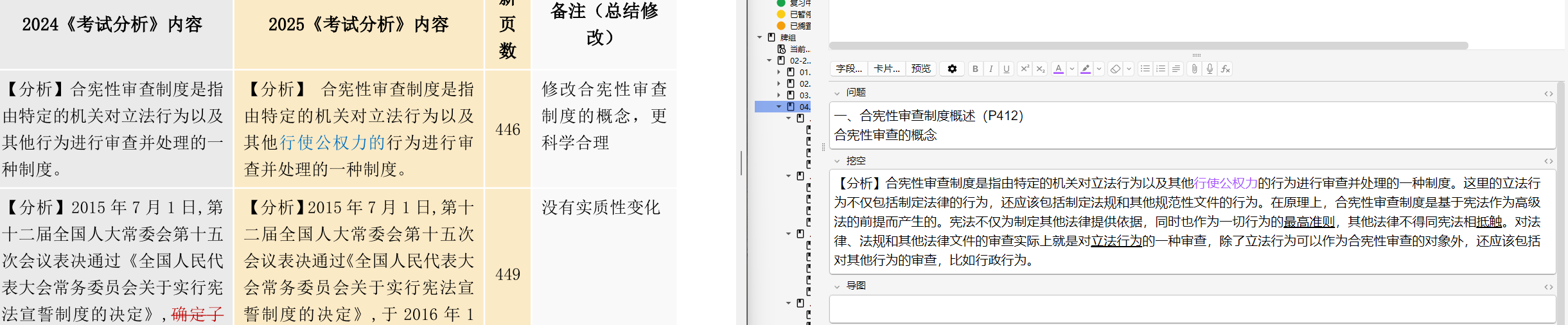Filter by 已搁置 orange card state
The height and width of the screenshot is (325, 1568).
tap(794, 26)
